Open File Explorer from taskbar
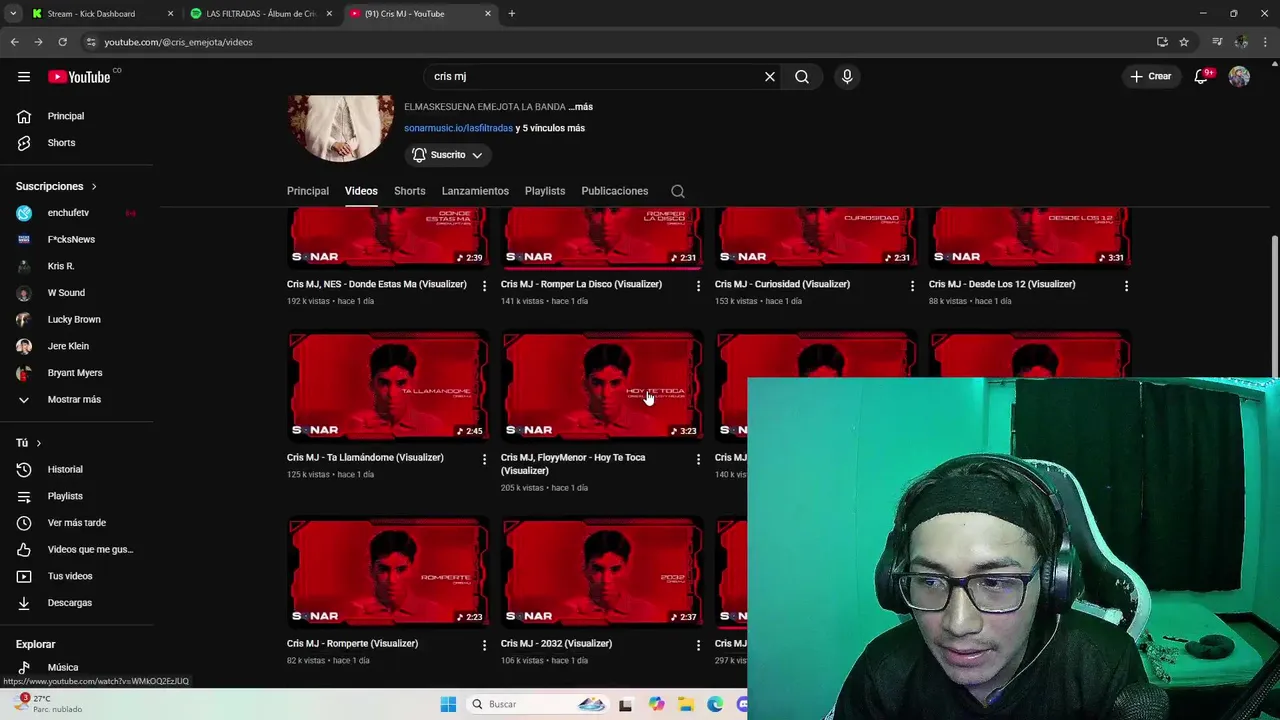 pyautogui.click(x=685, y=704)
